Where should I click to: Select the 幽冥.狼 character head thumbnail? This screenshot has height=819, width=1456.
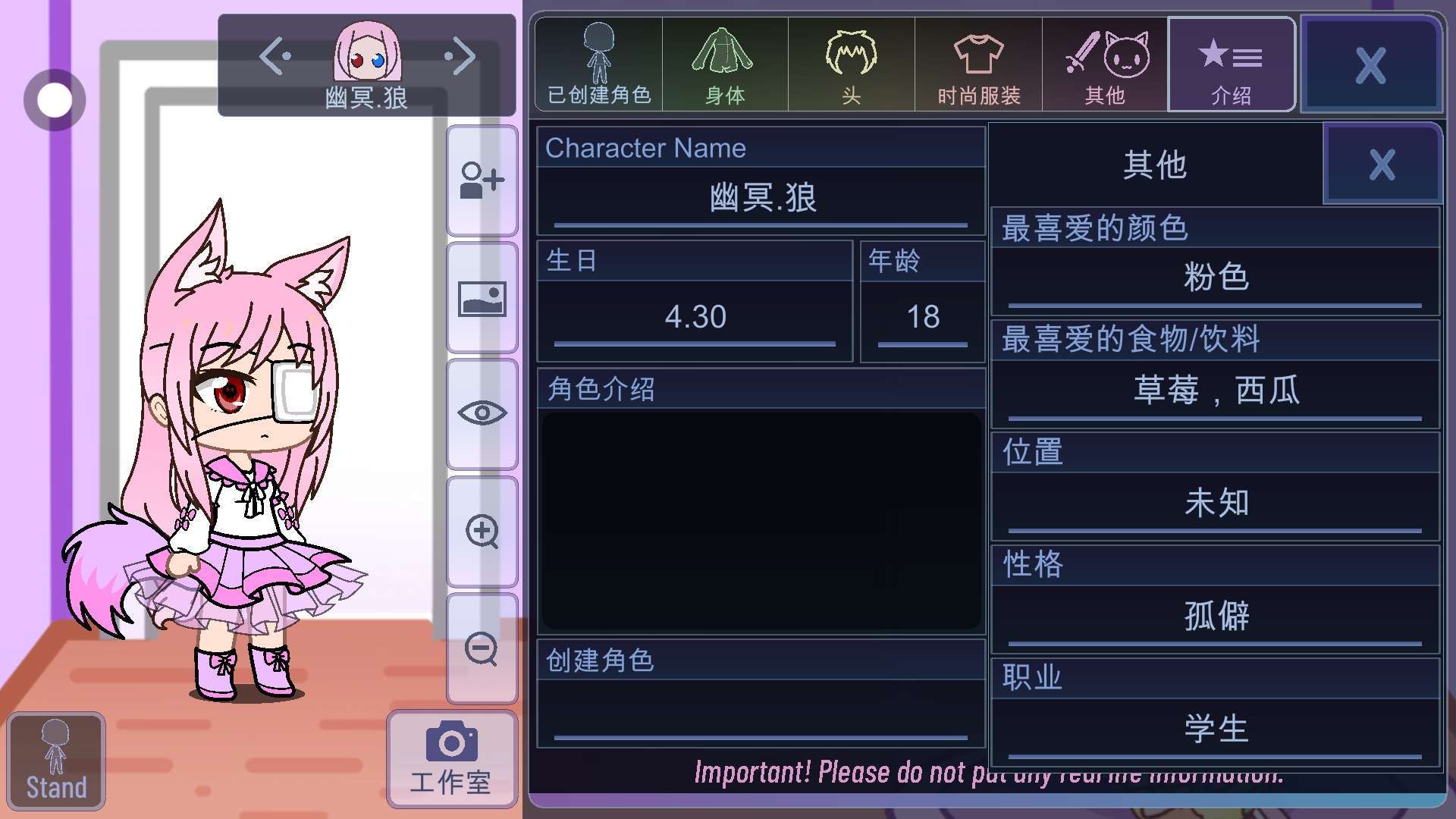pyautogui.click(x=367, y=52)
